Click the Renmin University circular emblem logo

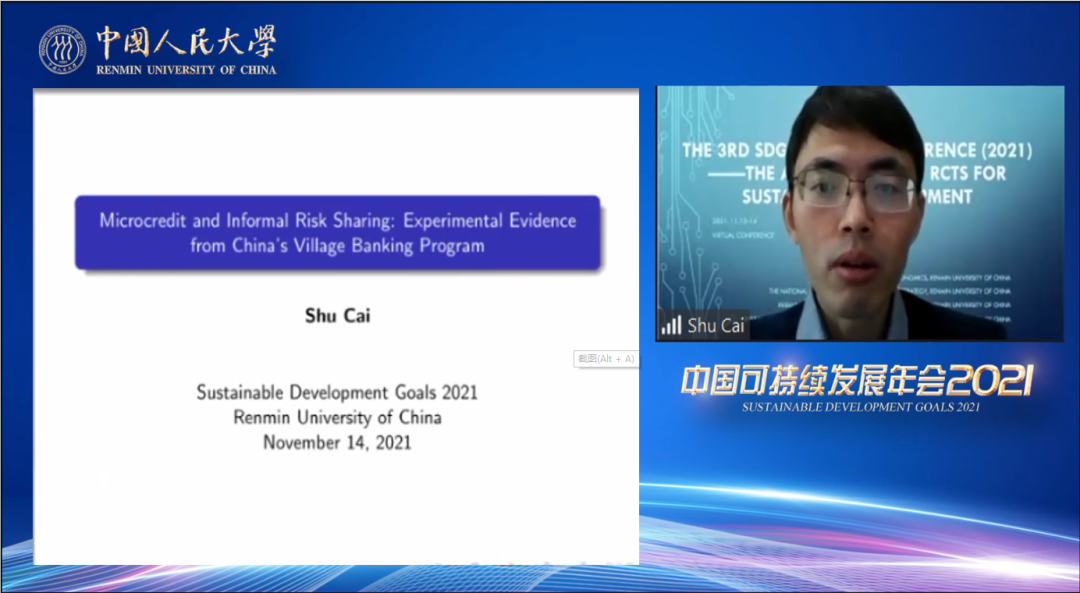click(62, 49)
